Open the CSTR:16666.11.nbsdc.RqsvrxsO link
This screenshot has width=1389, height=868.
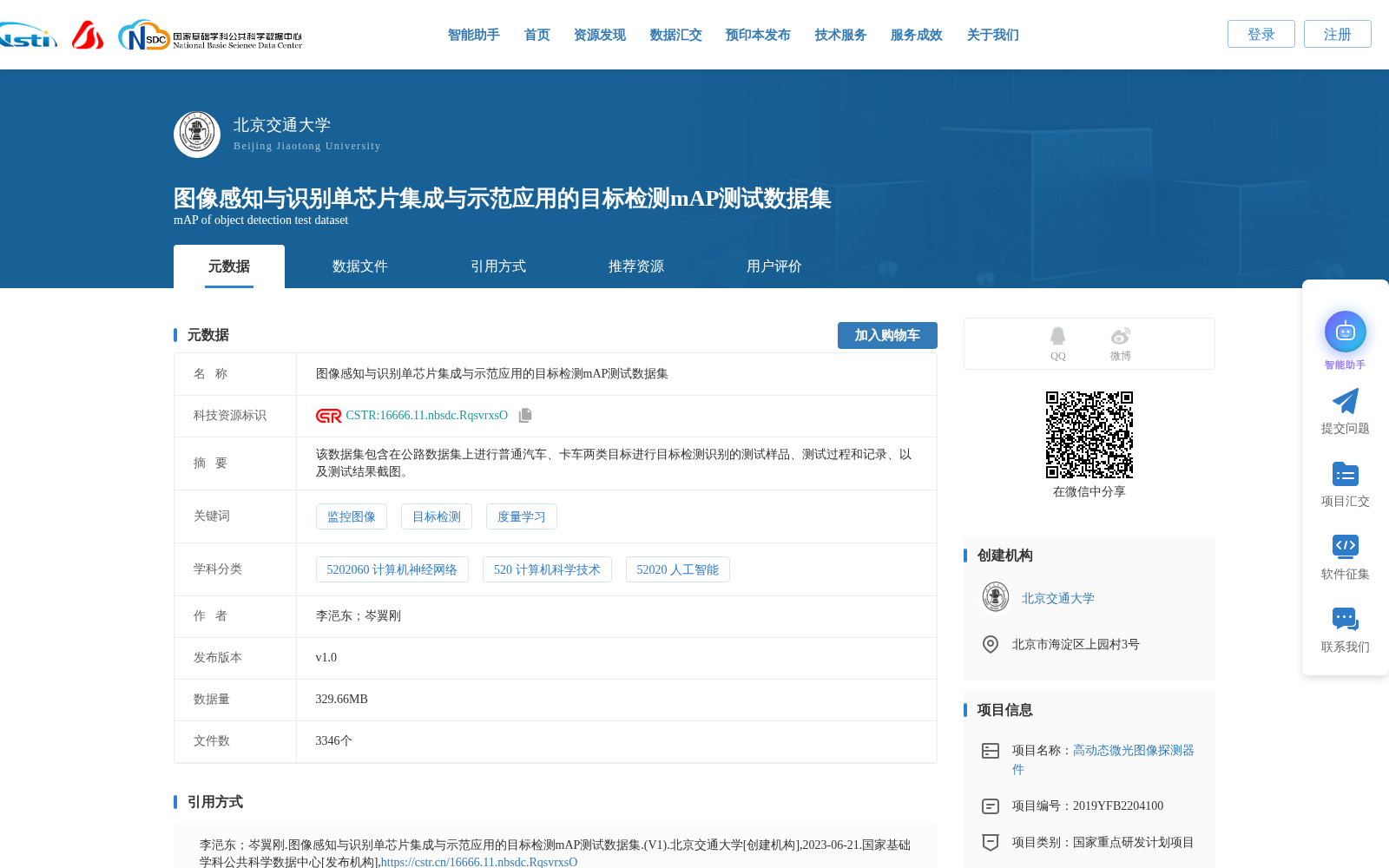(x=427, y=416)
